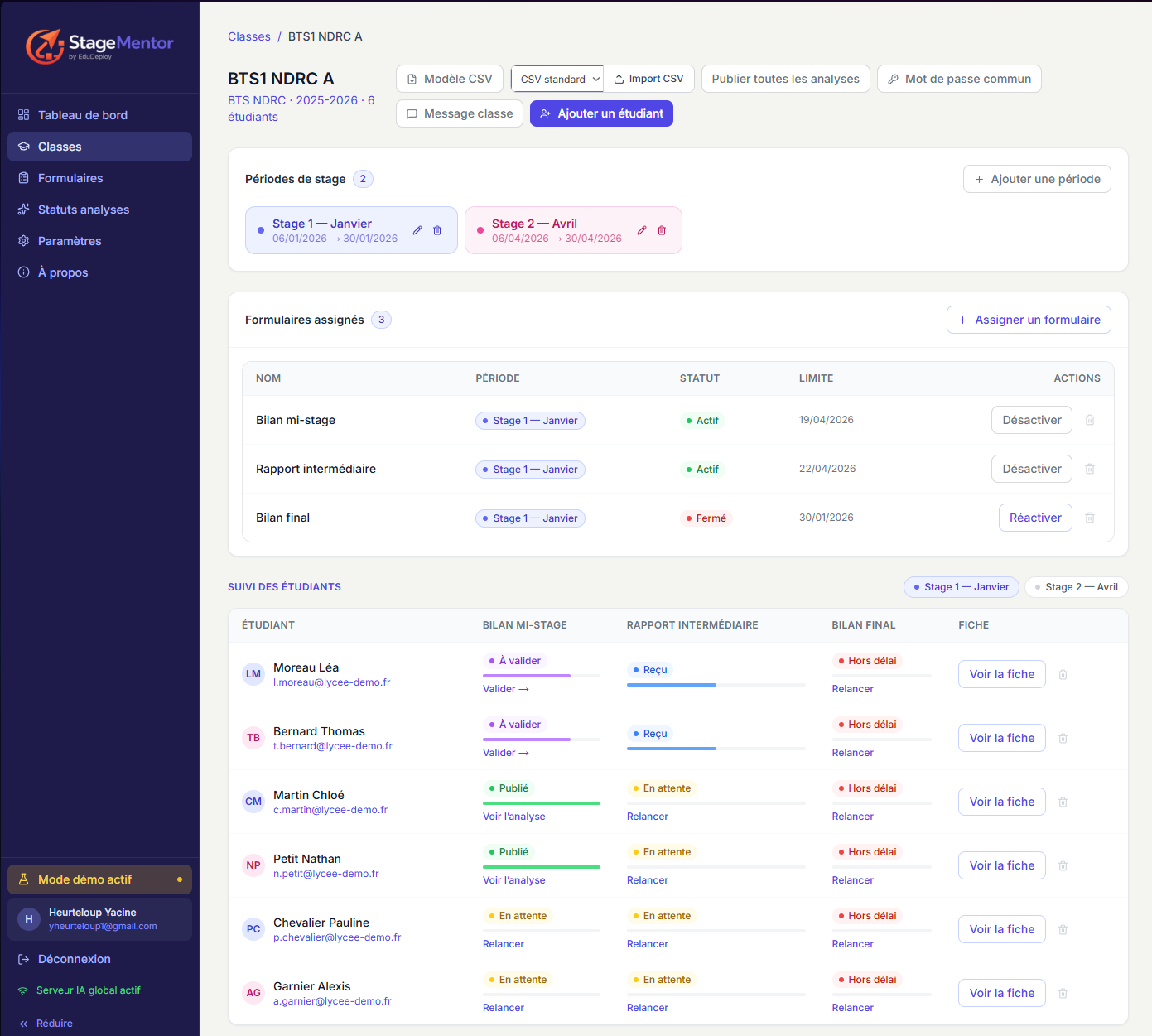The image size is (1152, 1036).
Task: Select Stage 1 — Janvier tracking filter
Action: [x=961, y=587]
